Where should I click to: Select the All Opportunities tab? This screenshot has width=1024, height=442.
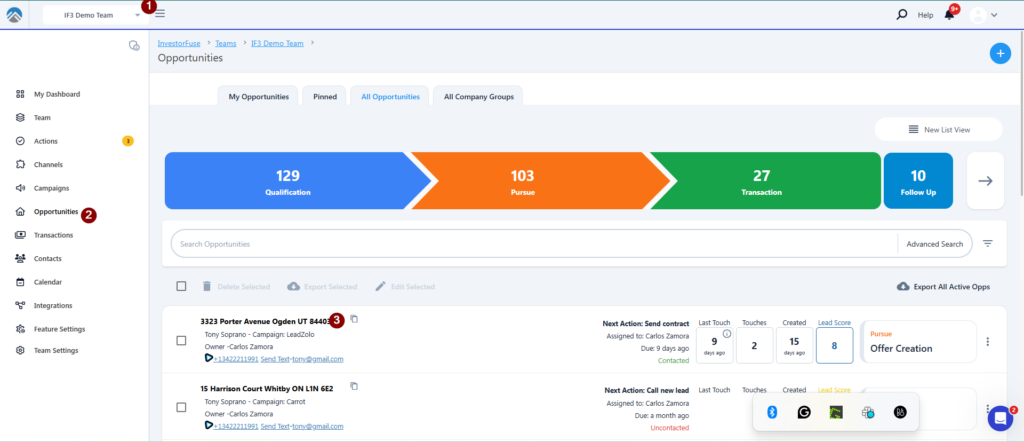390,96
